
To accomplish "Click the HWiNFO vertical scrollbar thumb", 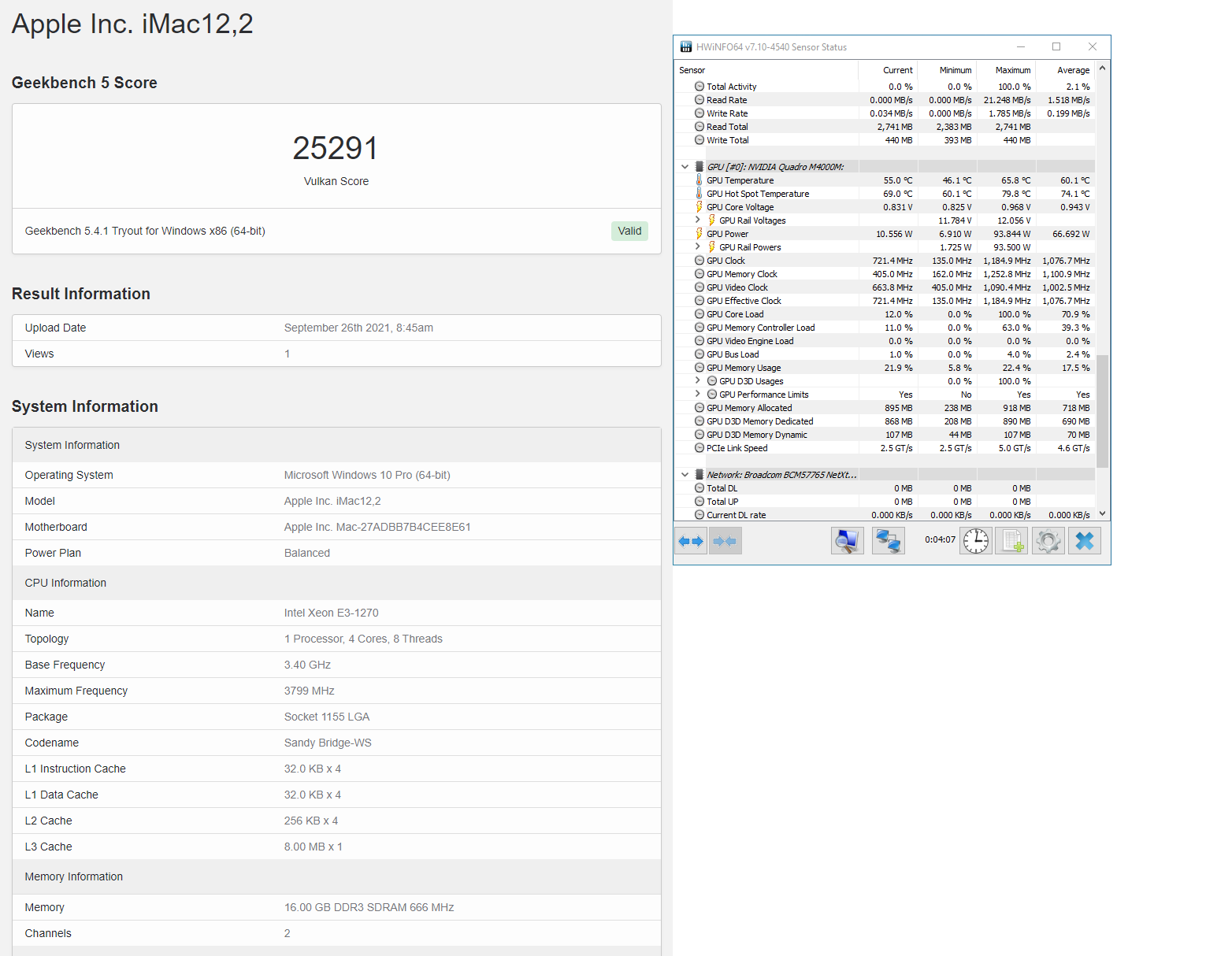I will (1103, 411).
